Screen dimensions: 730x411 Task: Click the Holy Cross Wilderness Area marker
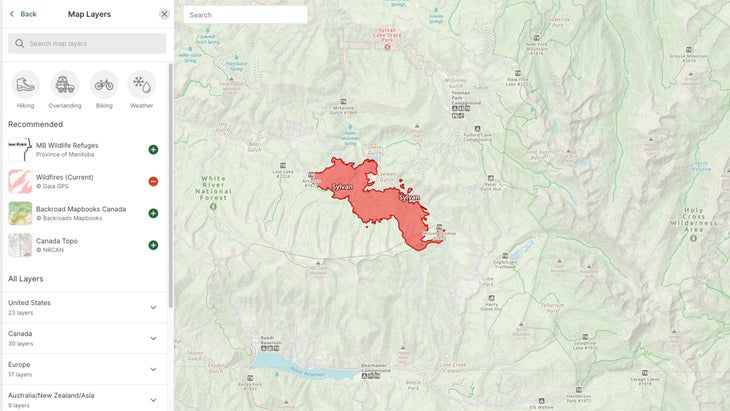point(693,238)
